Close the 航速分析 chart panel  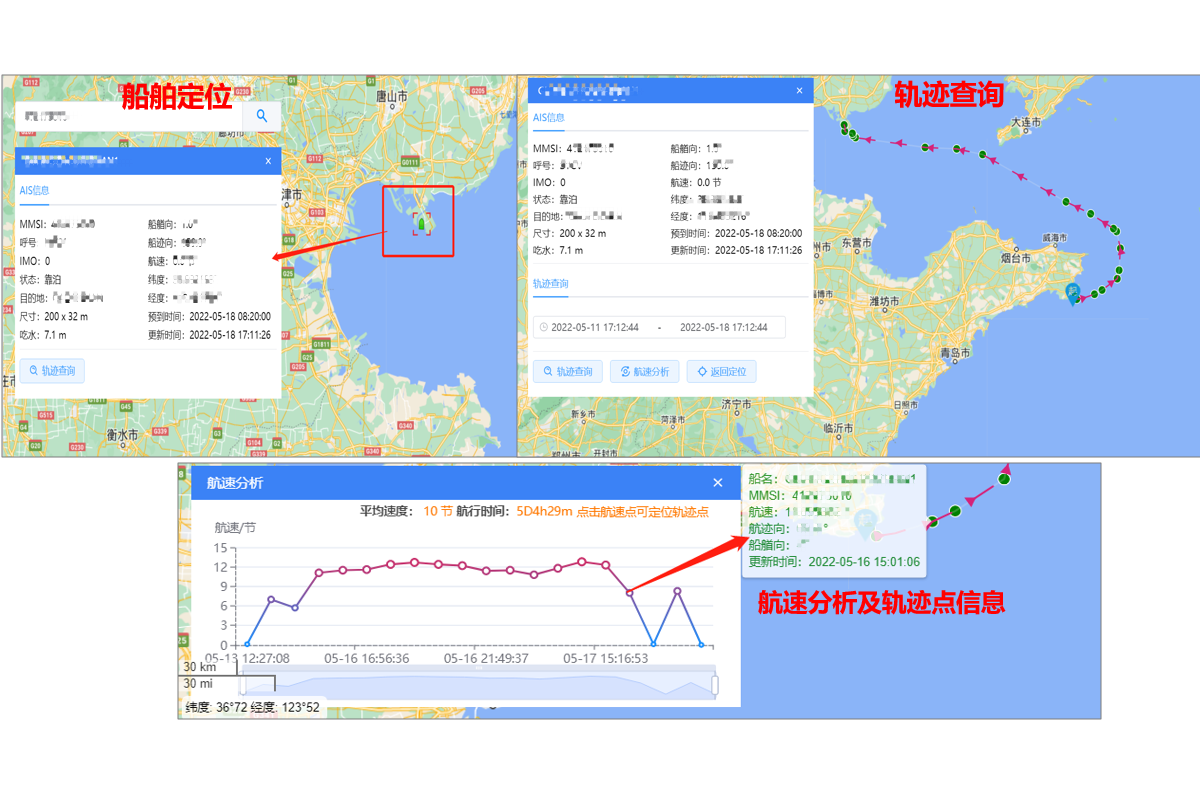717,483
